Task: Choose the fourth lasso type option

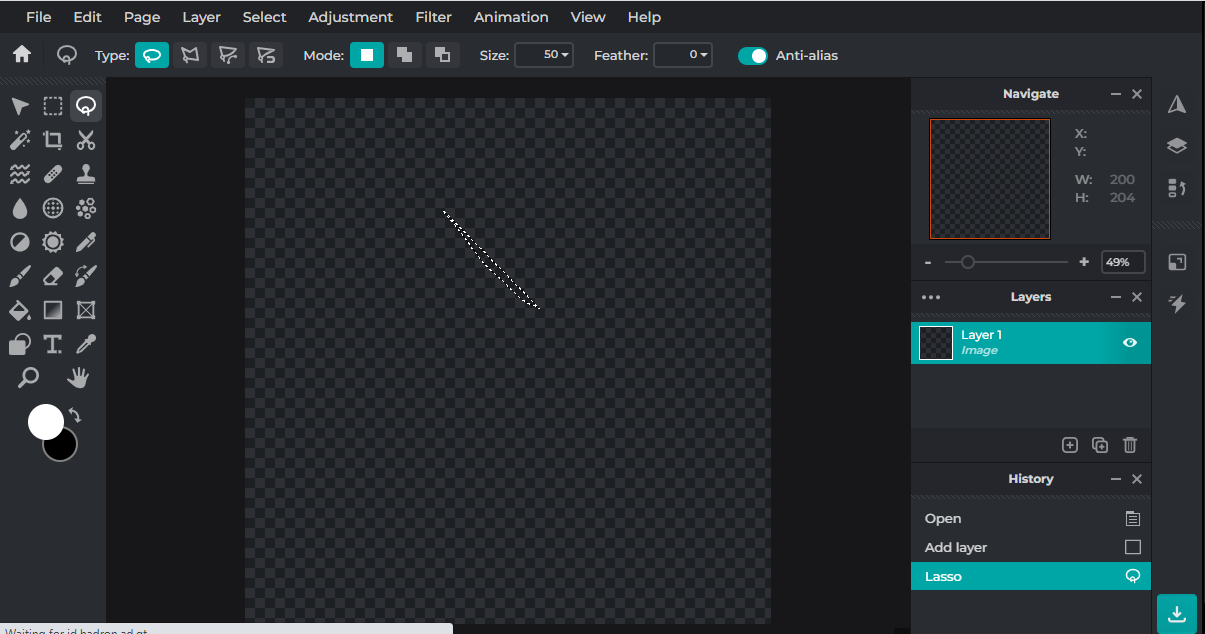Action: coord(266,55)
